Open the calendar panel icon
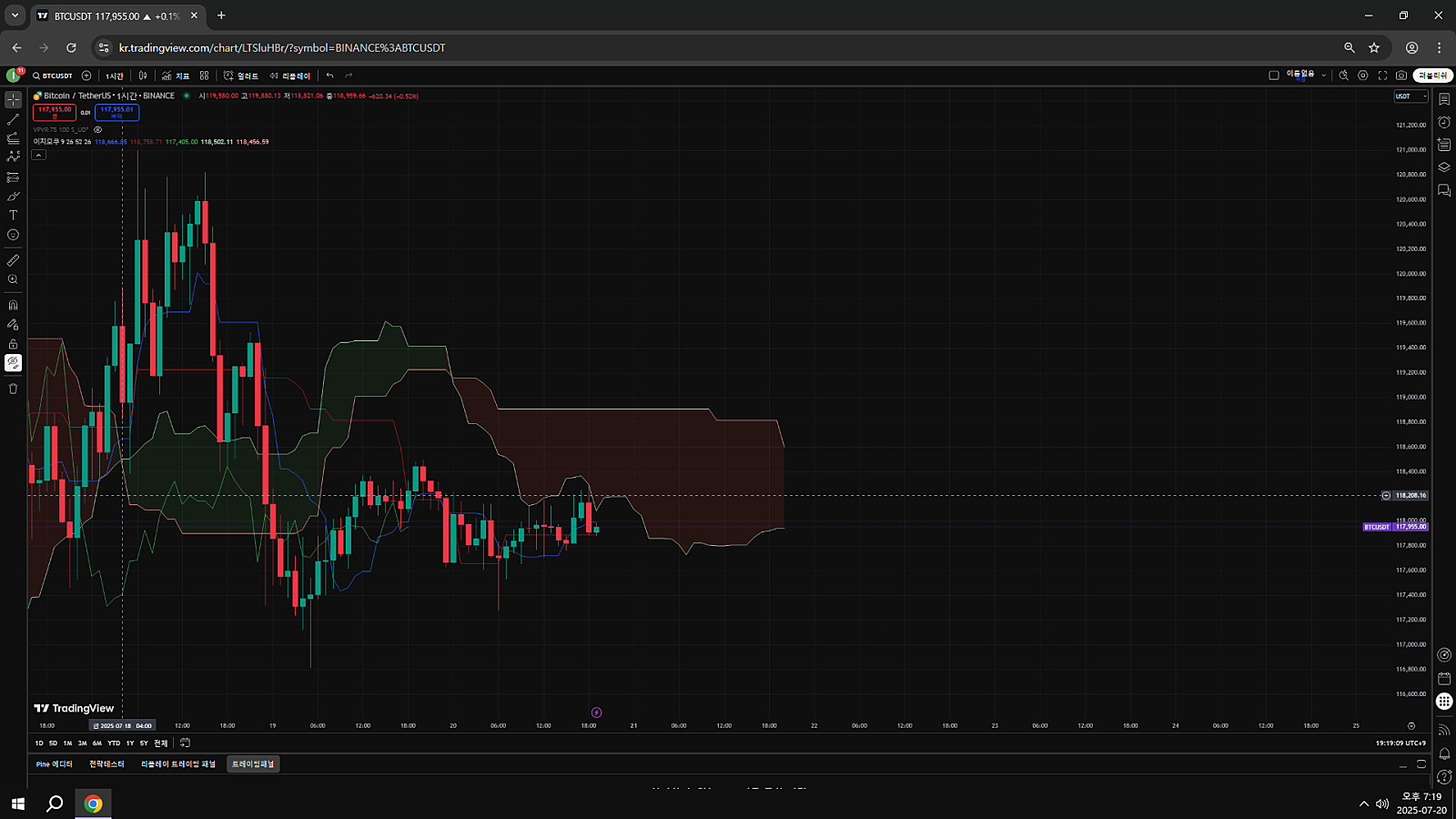This screenshot has height=819, width=1456. 1444,678
